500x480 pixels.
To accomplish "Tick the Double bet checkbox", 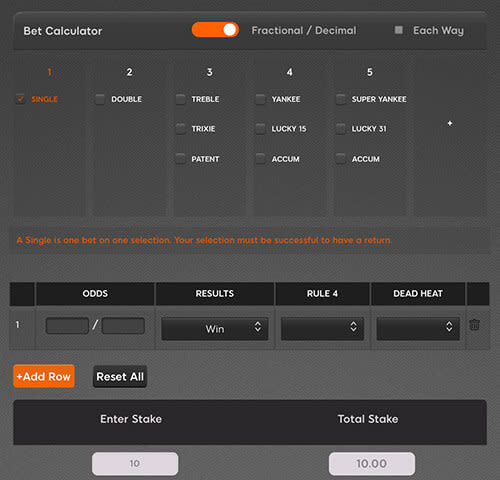I will 100,99.
